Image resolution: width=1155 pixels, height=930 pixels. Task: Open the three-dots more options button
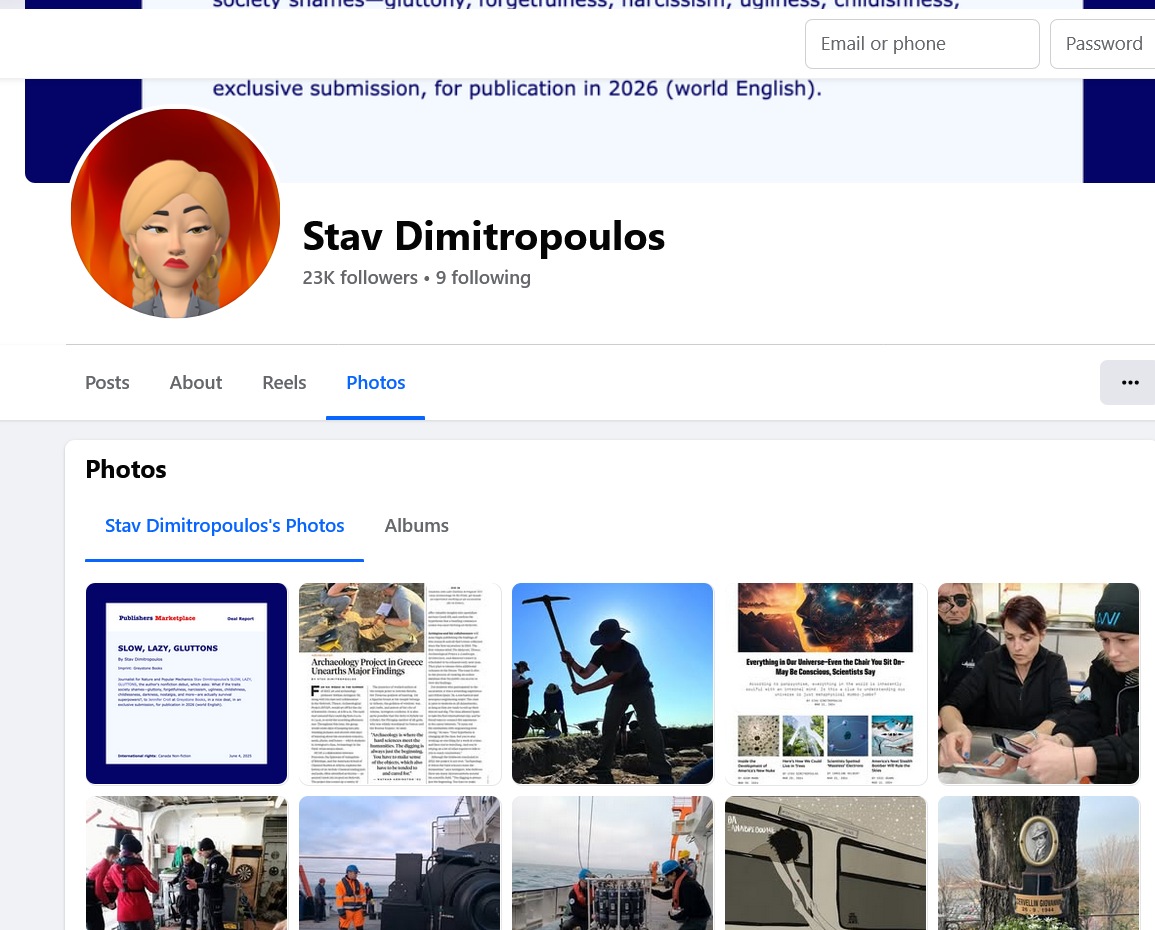1130,382
